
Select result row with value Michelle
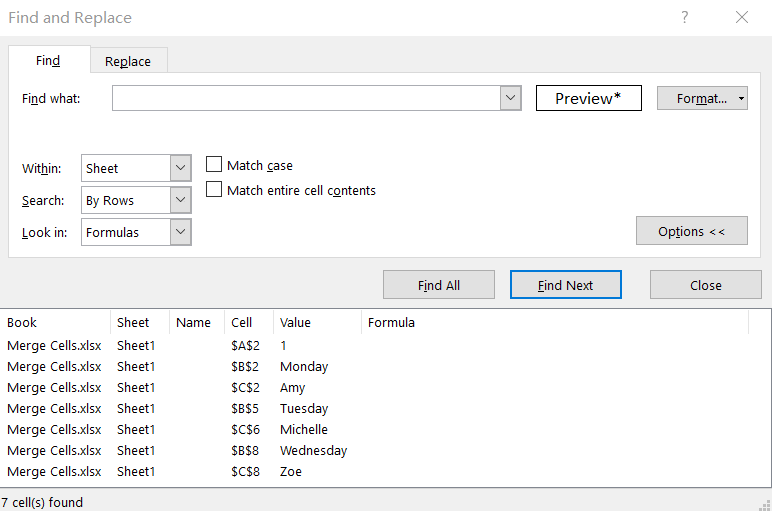[x=385, y=430]
